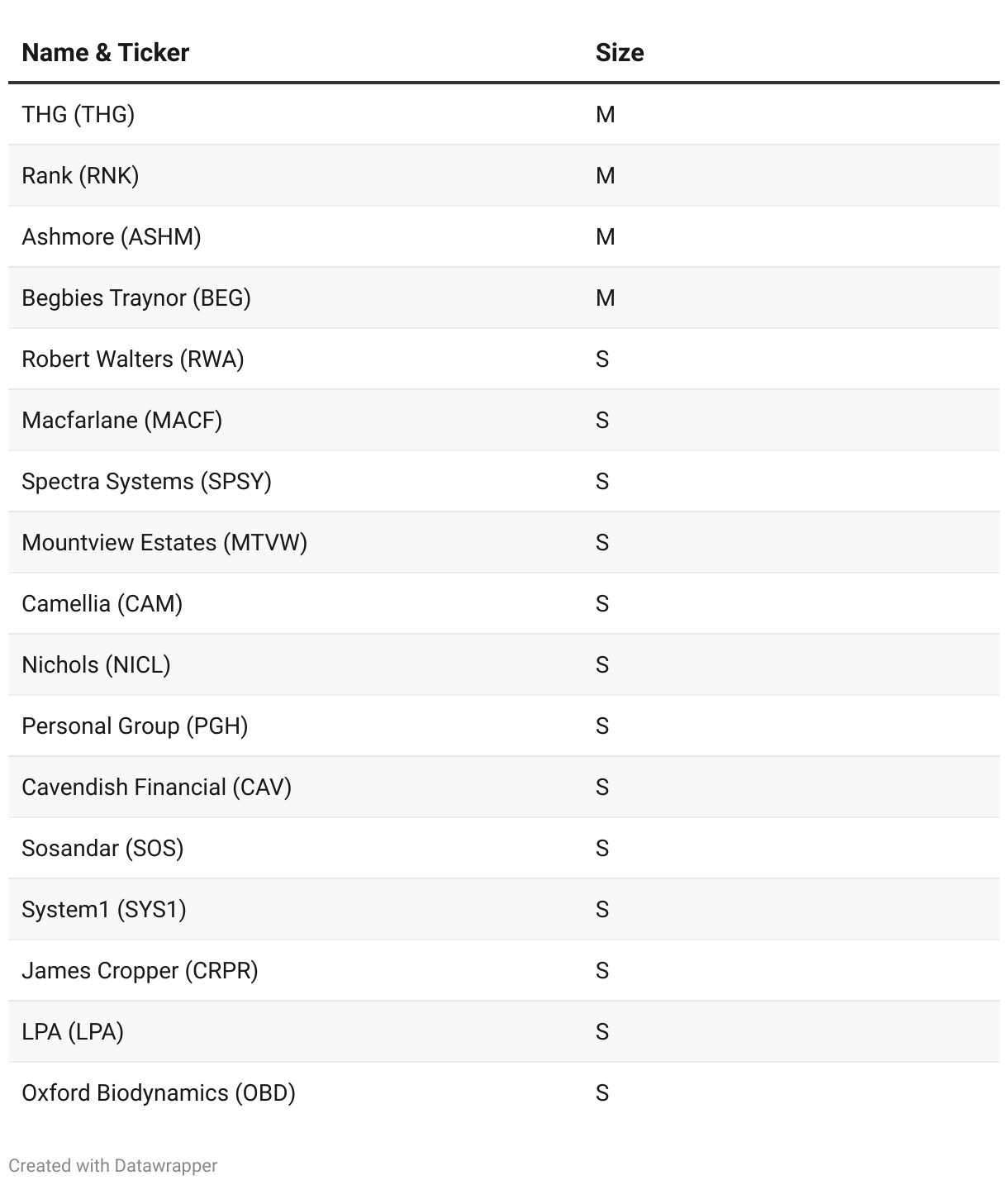The height and width of the screenshot is (1185, 1008).
Task: Click the System1 (SYS1) row name
Action: (x=104, y=909)
